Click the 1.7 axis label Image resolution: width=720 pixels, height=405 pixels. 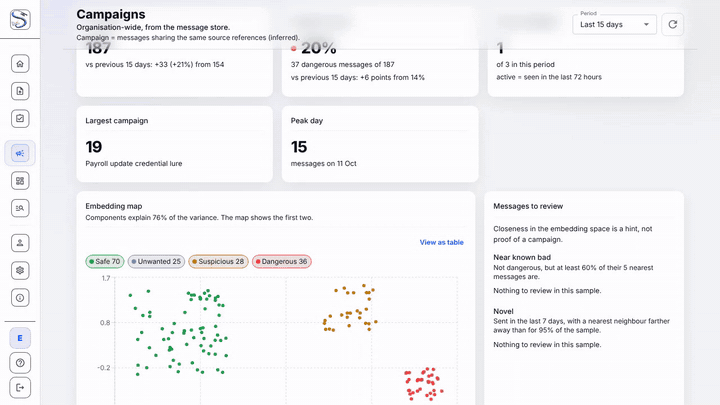click(106, 278)
